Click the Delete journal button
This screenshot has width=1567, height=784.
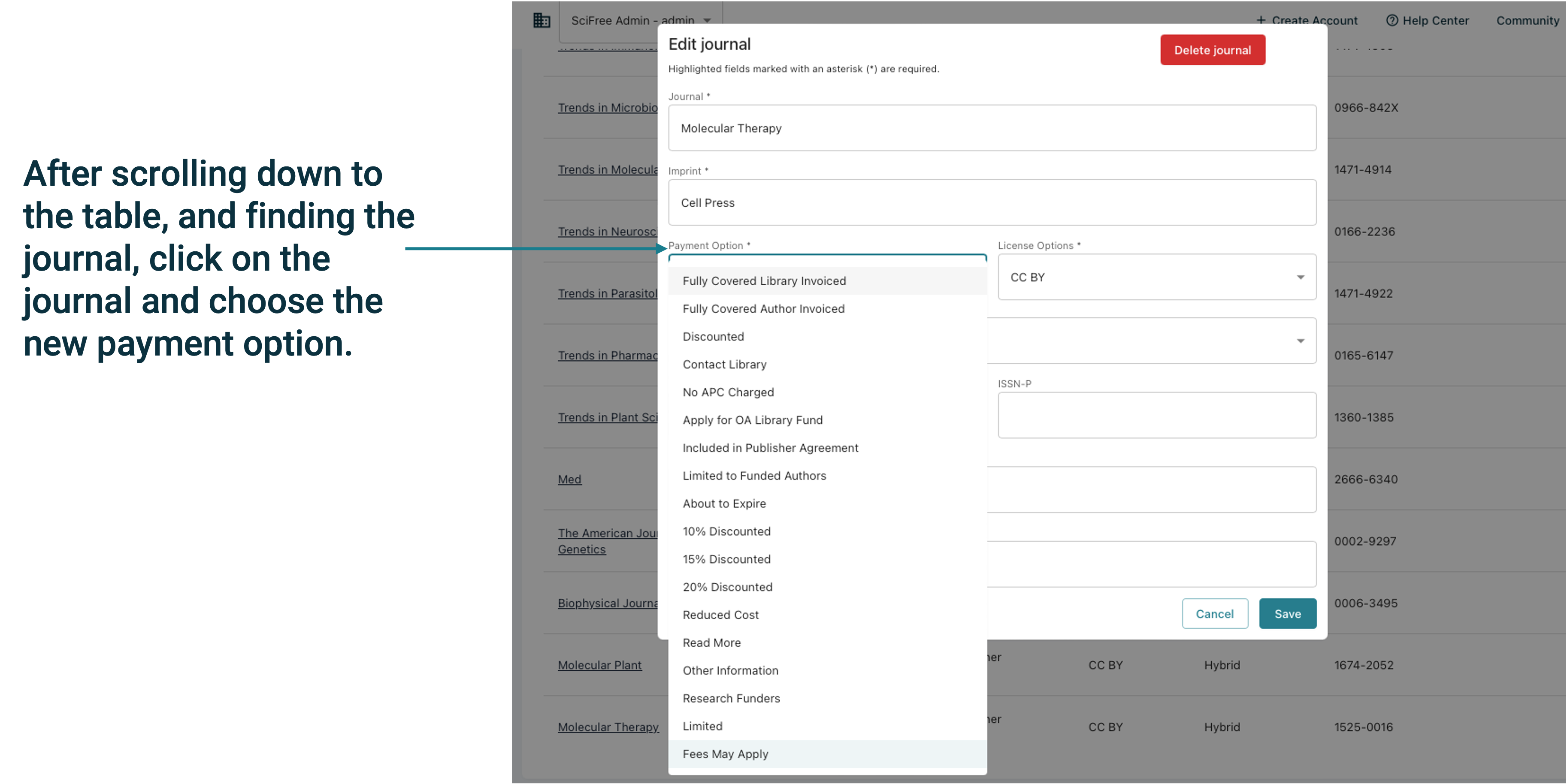1212,49
